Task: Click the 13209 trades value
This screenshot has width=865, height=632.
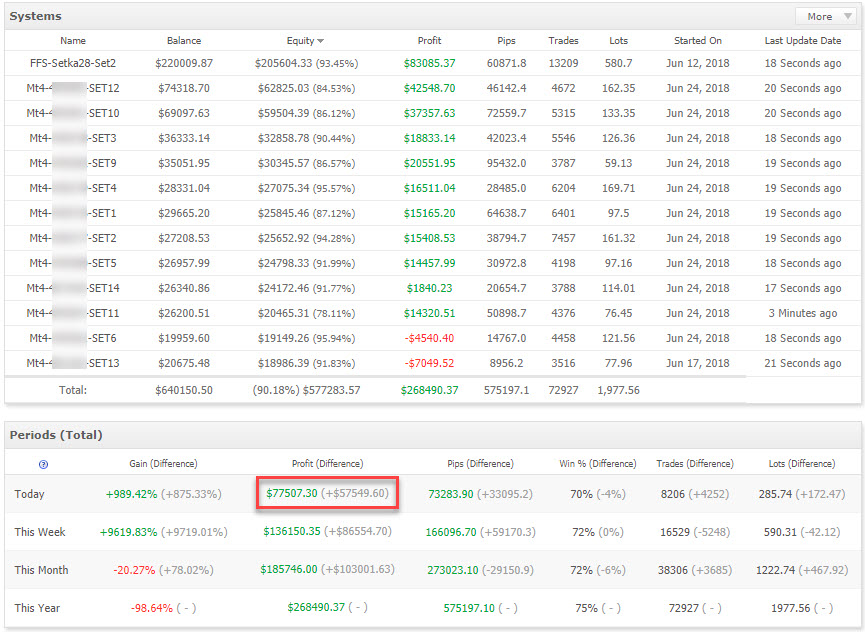Action: [x=563, y=63]
